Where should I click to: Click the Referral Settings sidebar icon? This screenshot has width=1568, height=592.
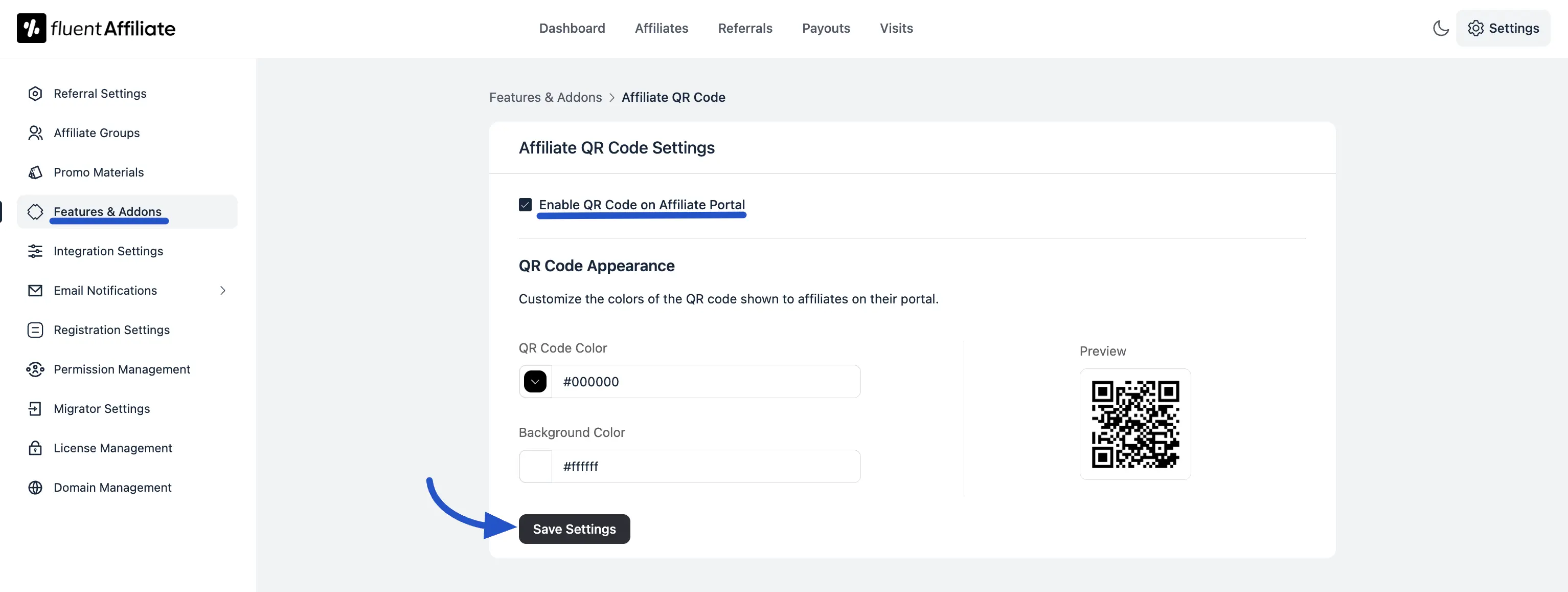(35, 93)
